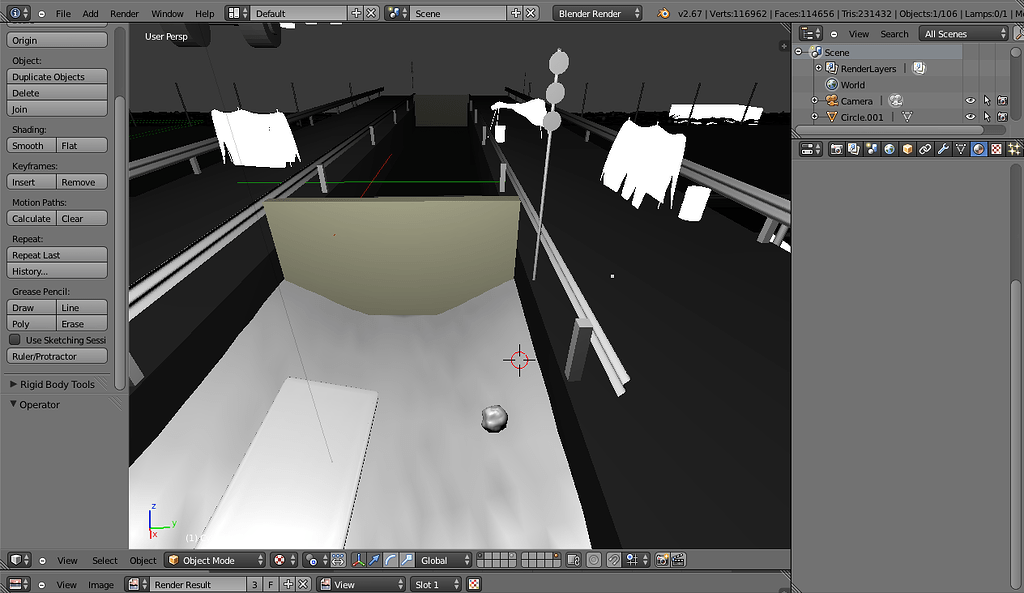Delete the Default screen layout
The image size is (1024, 593).
tap(371, 13)
